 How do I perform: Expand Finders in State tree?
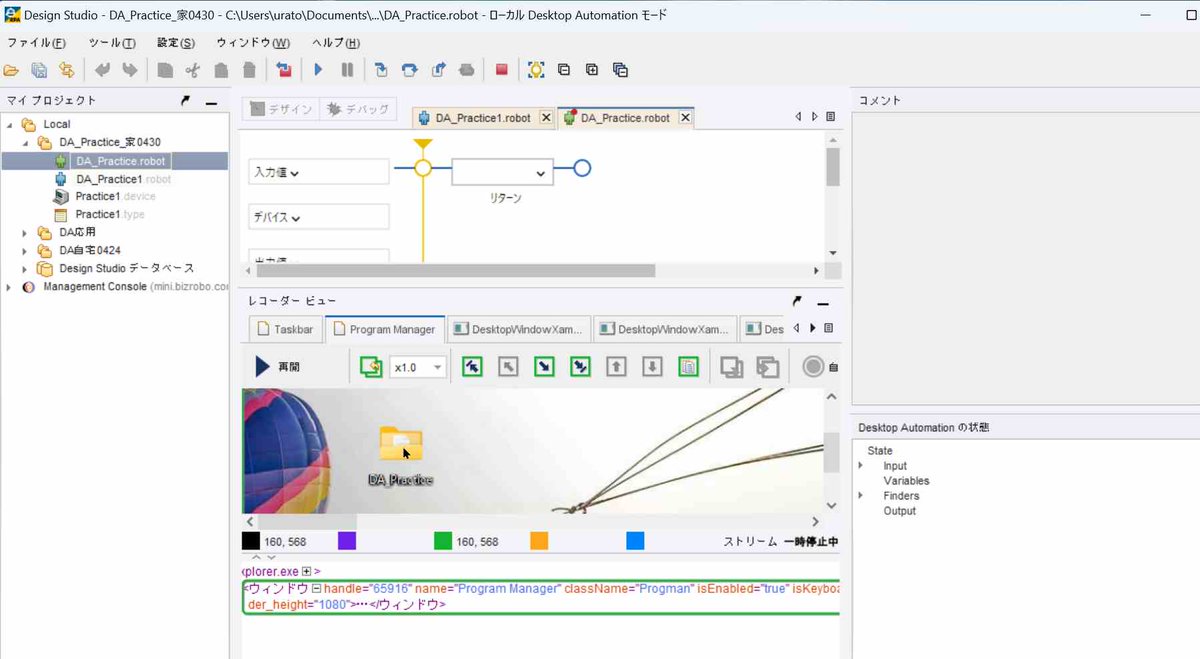[x=861, y=496]
